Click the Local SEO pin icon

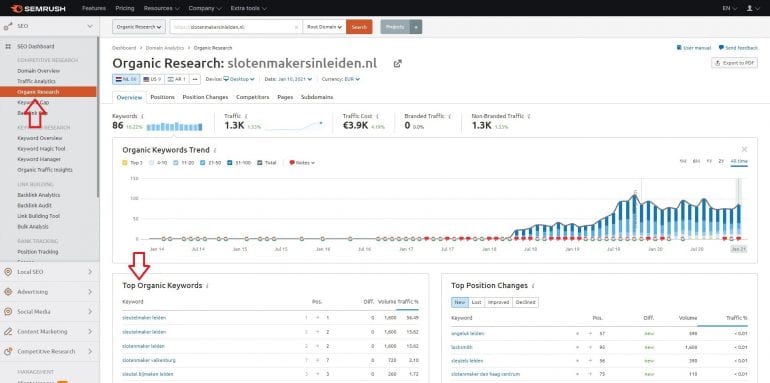click(x=8, y=272)
